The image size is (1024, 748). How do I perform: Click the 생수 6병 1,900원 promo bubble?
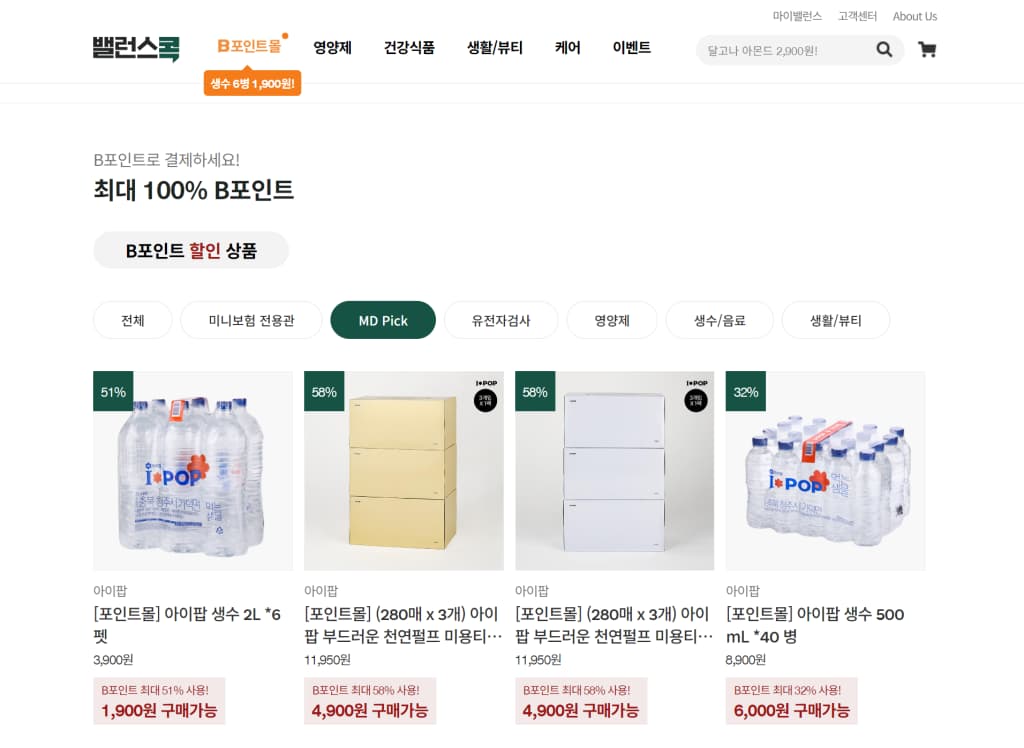pyautogui.click(x=251, y=84)
